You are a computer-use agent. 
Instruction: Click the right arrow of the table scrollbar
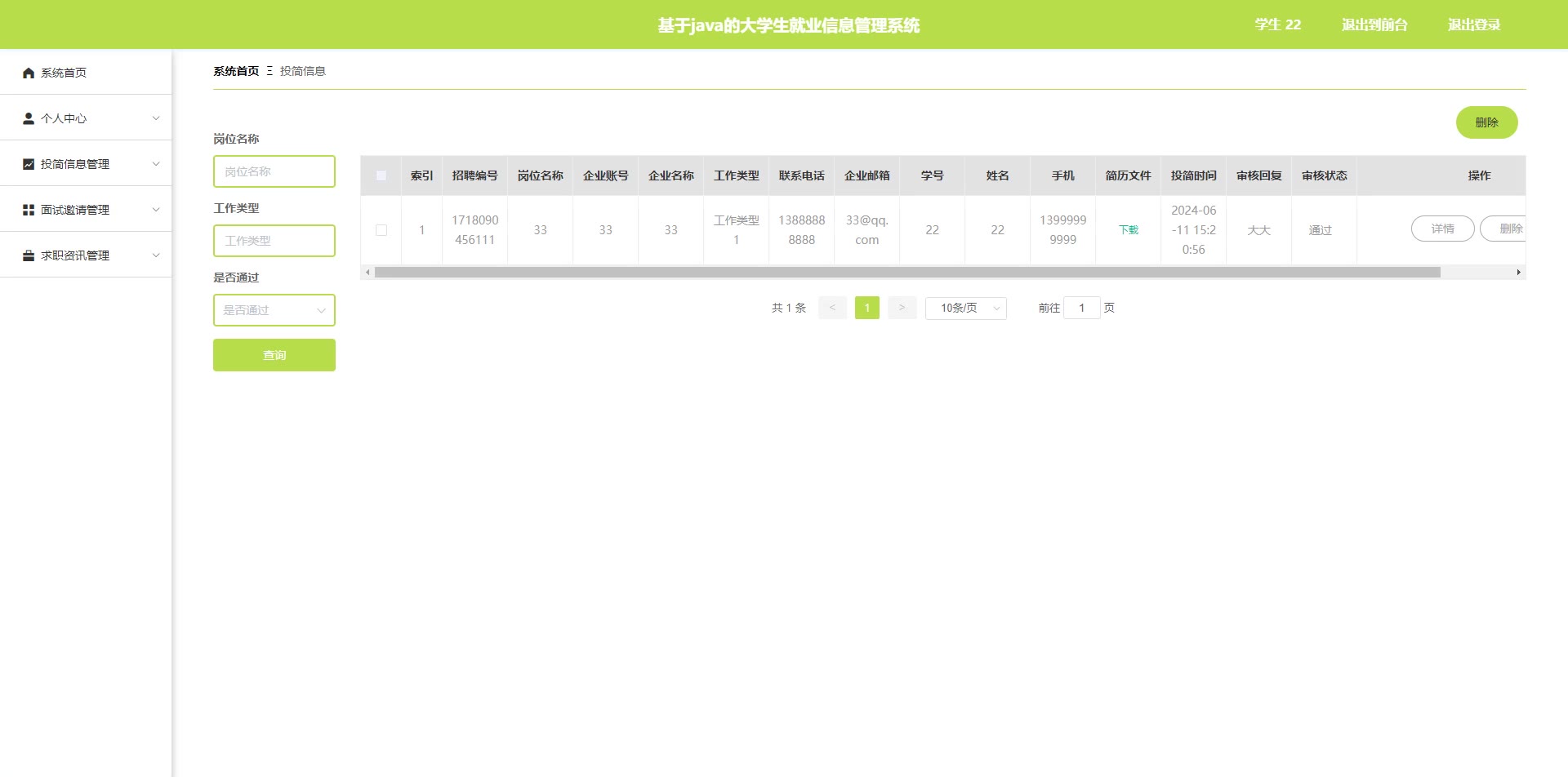1518,273
